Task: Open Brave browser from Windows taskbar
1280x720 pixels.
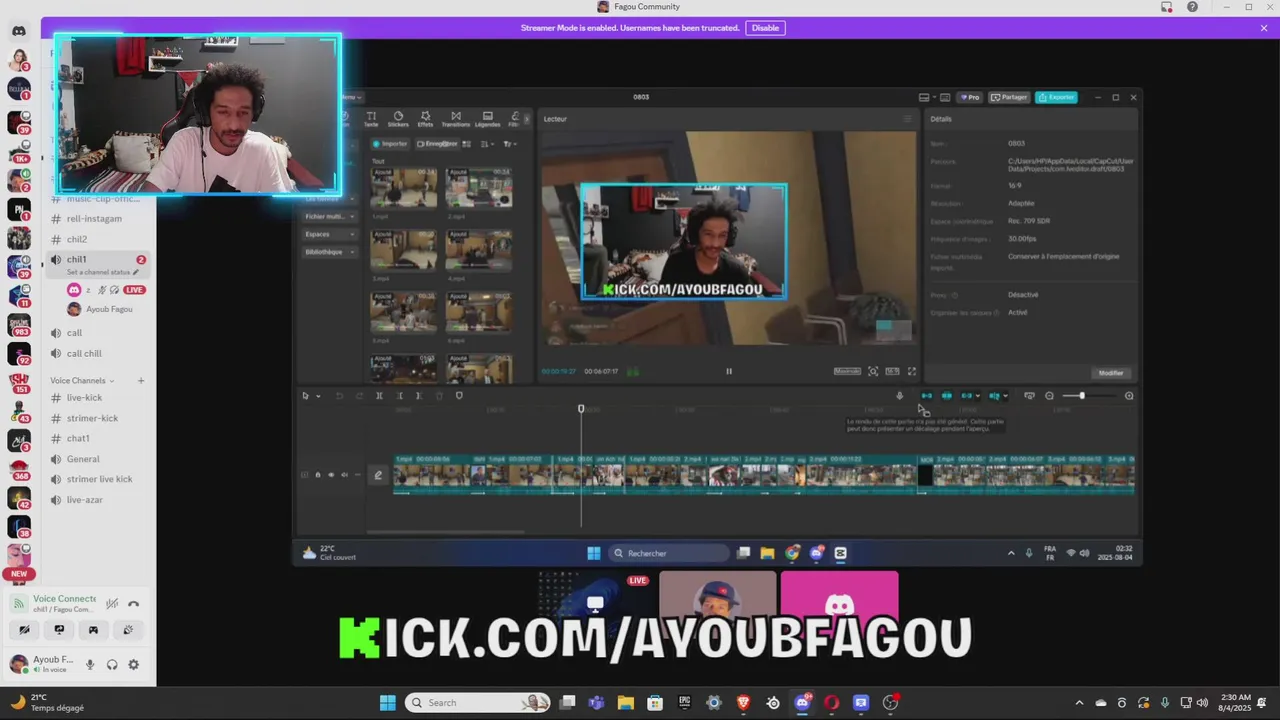Action: [743, 703]
